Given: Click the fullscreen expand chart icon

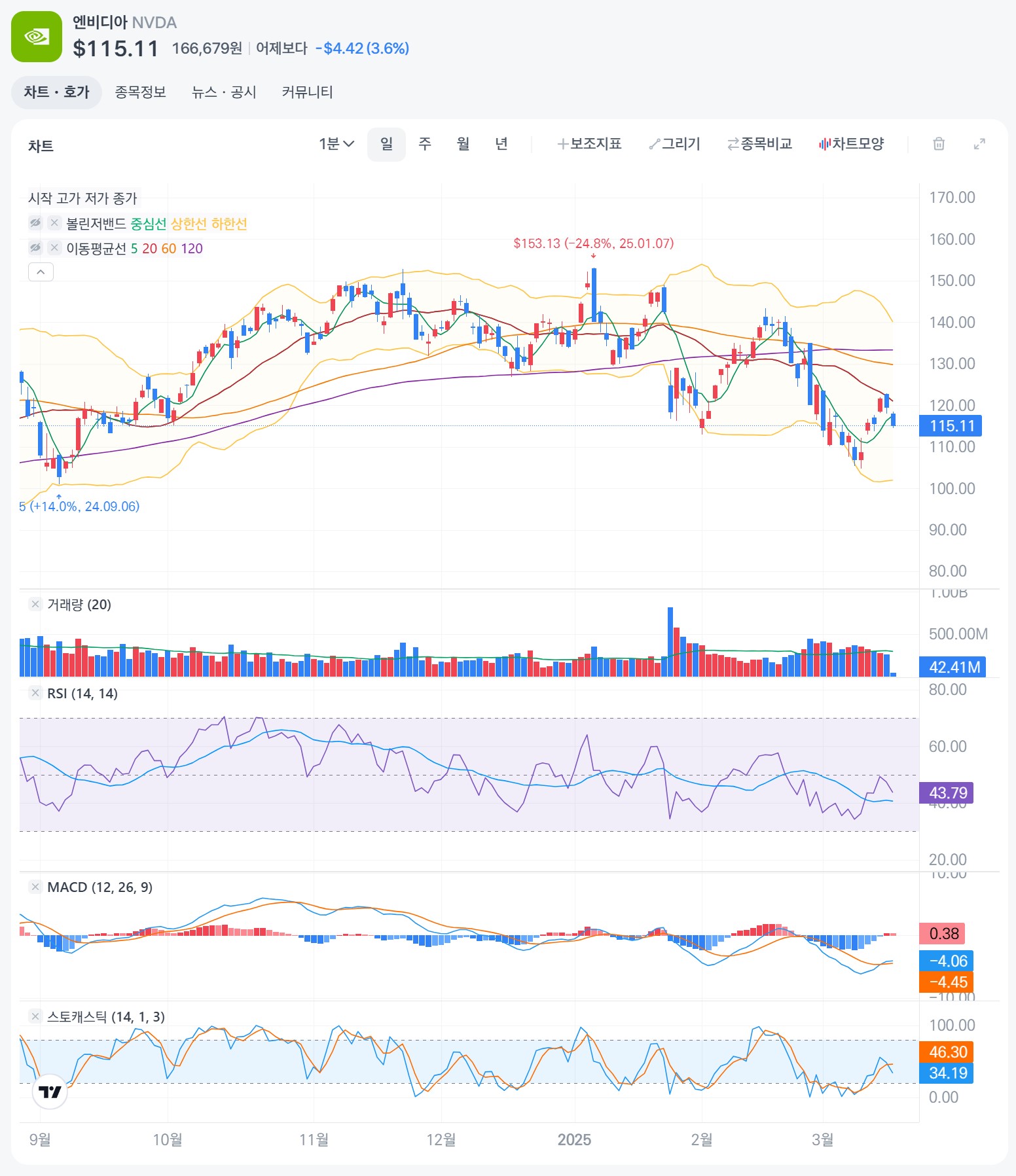Looking at the screenshot, I should coord(980,144).
